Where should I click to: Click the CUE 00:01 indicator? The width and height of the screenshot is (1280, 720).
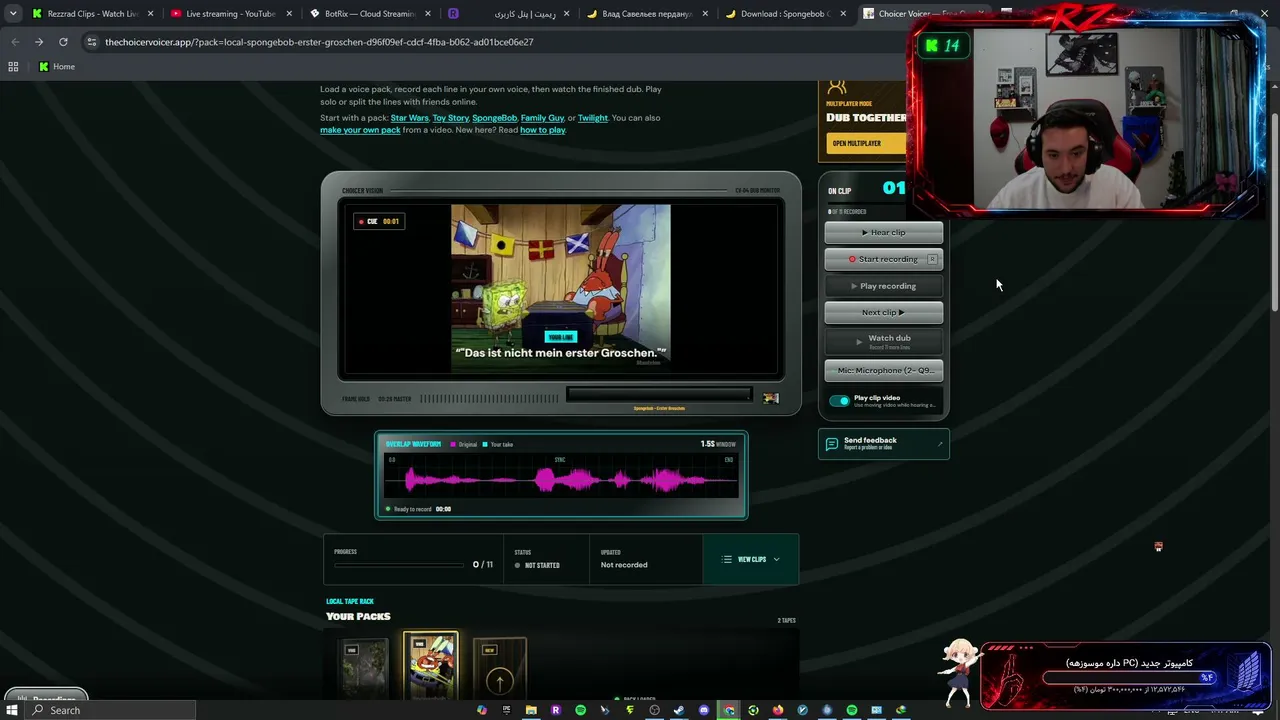point(379,221)
